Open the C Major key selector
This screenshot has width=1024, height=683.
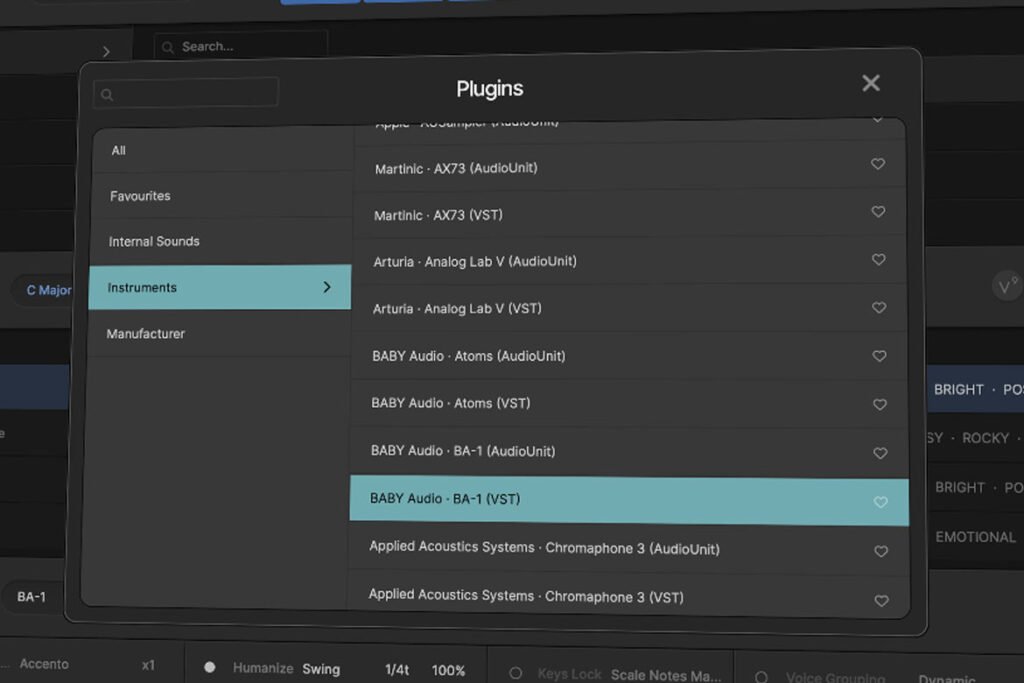point(44,291)
